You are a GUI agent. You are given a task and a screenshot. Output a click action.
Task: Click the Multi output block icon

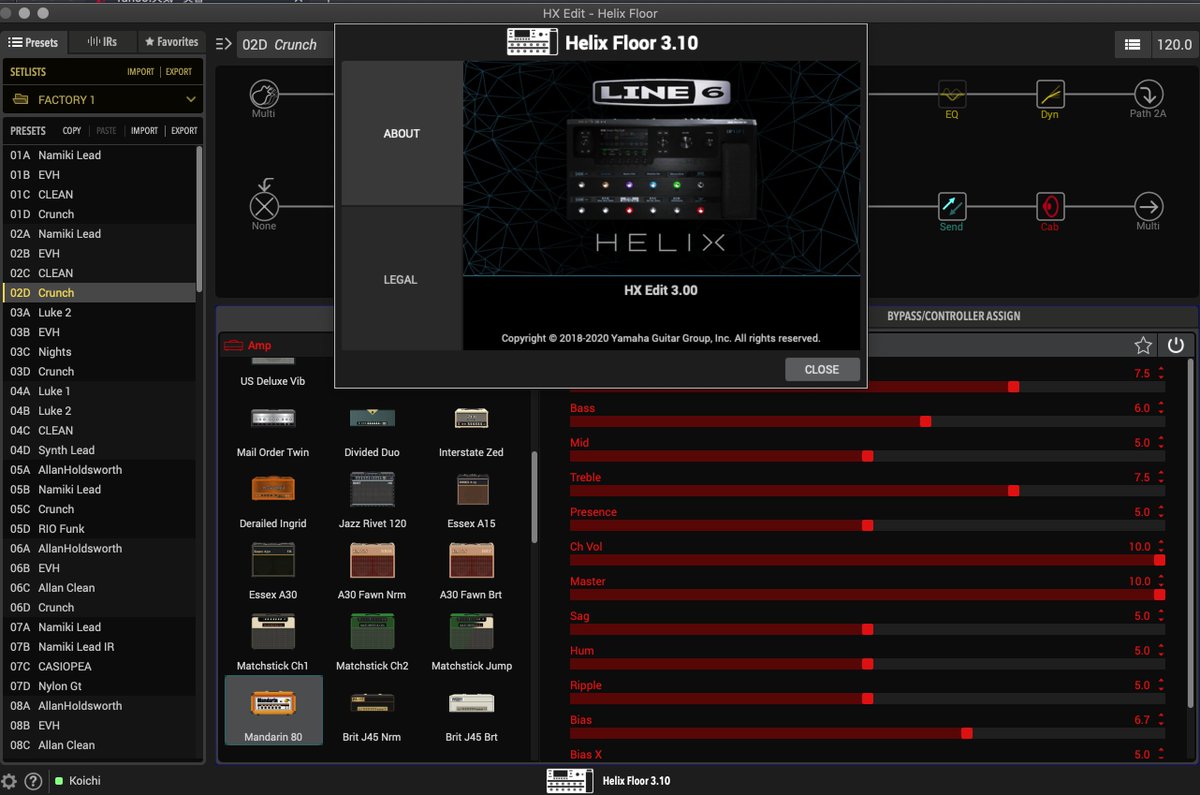coord(1148,206)
